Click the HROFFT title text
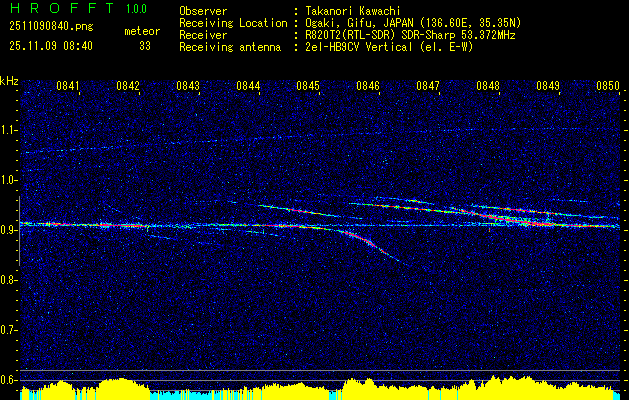The image size is (629, 400). 62,8
